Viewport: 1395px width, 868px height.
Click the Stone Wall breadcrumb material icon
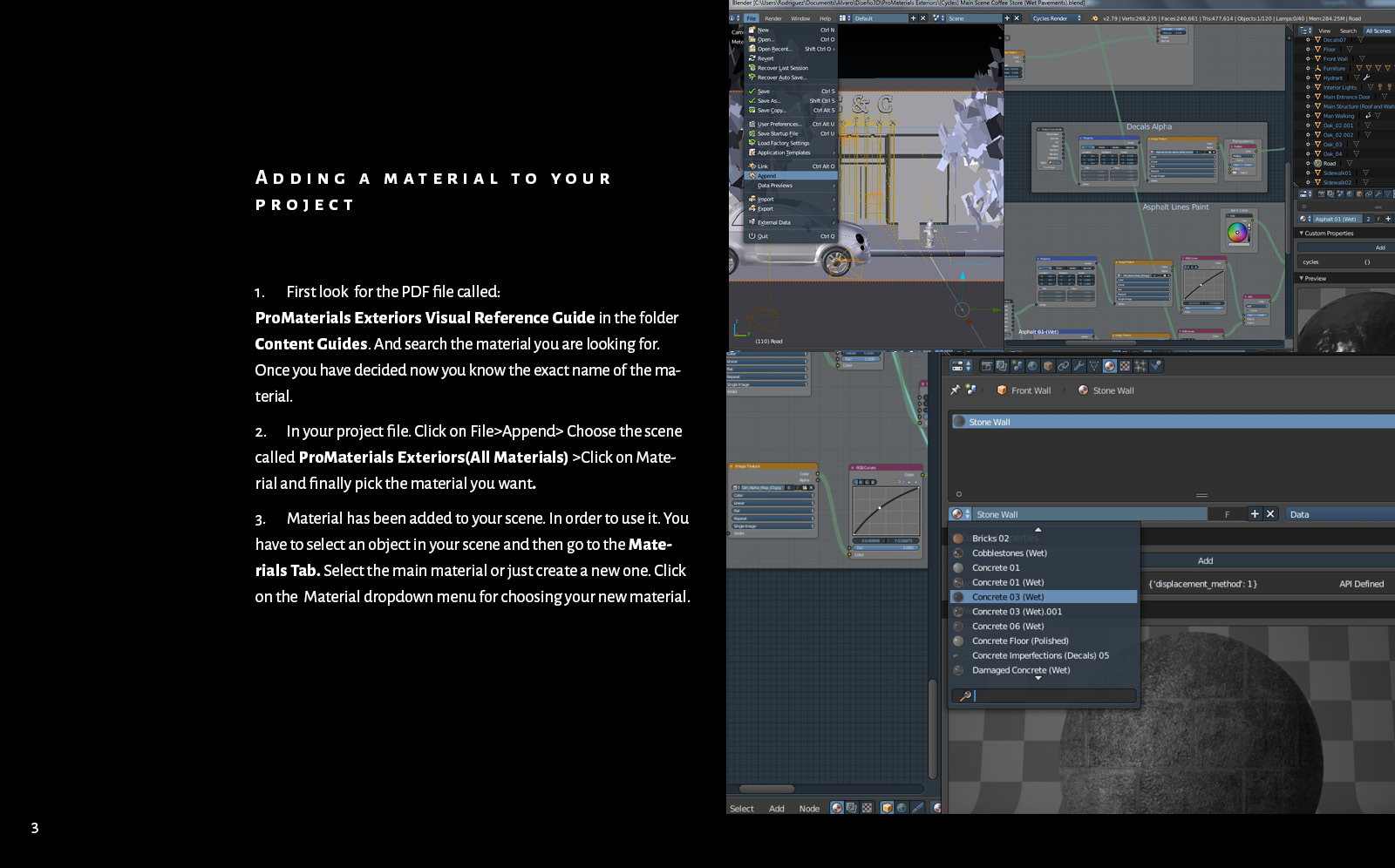[1083, 390]
